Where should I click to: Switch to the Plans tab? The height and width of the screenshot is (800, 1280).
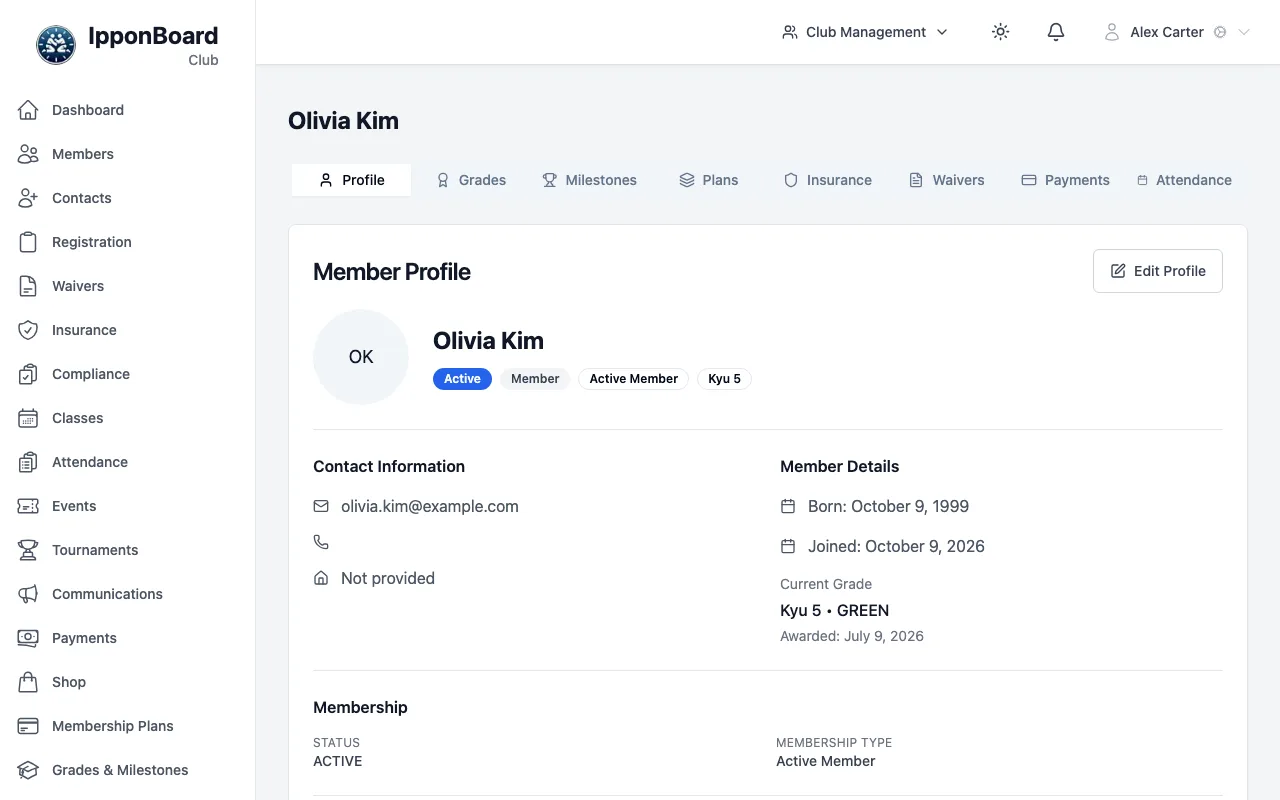coord(708,180)
